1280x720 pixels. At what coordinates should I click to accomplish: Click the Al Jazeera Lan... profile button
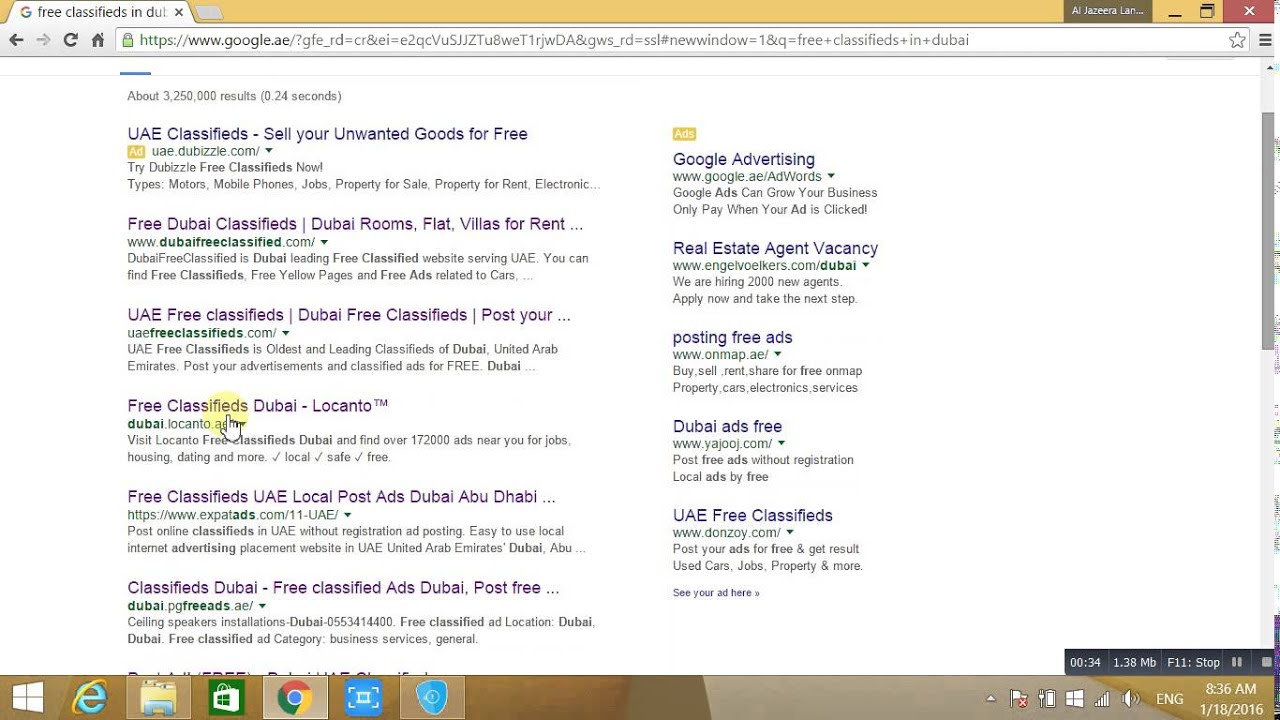(x=1107, y=10)
